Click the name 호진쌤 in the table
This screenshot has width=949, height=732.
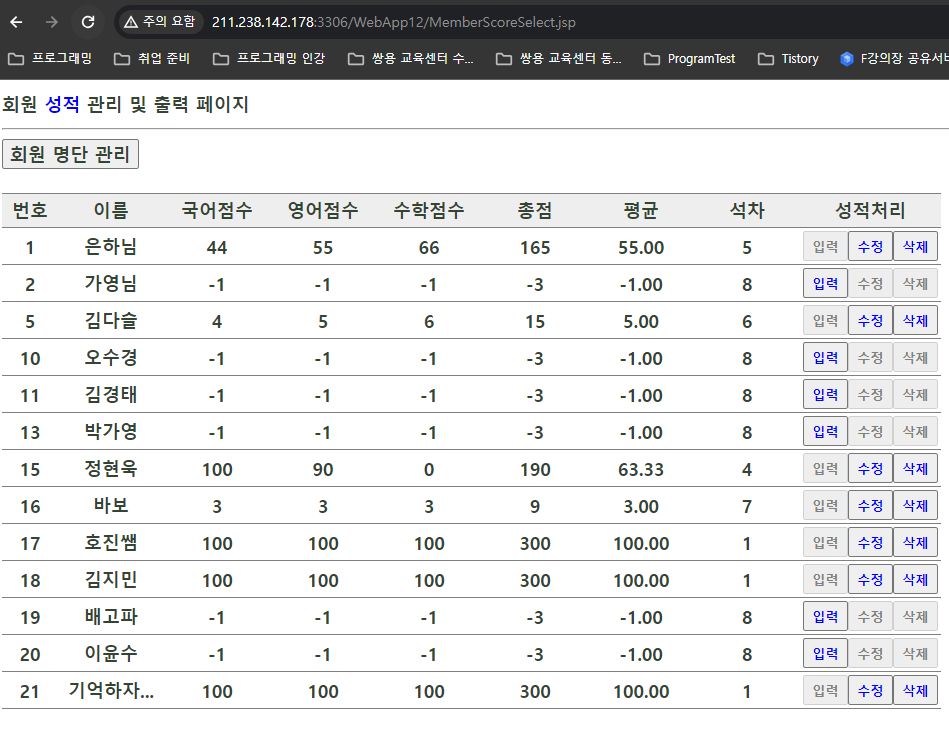coord(111,542)
